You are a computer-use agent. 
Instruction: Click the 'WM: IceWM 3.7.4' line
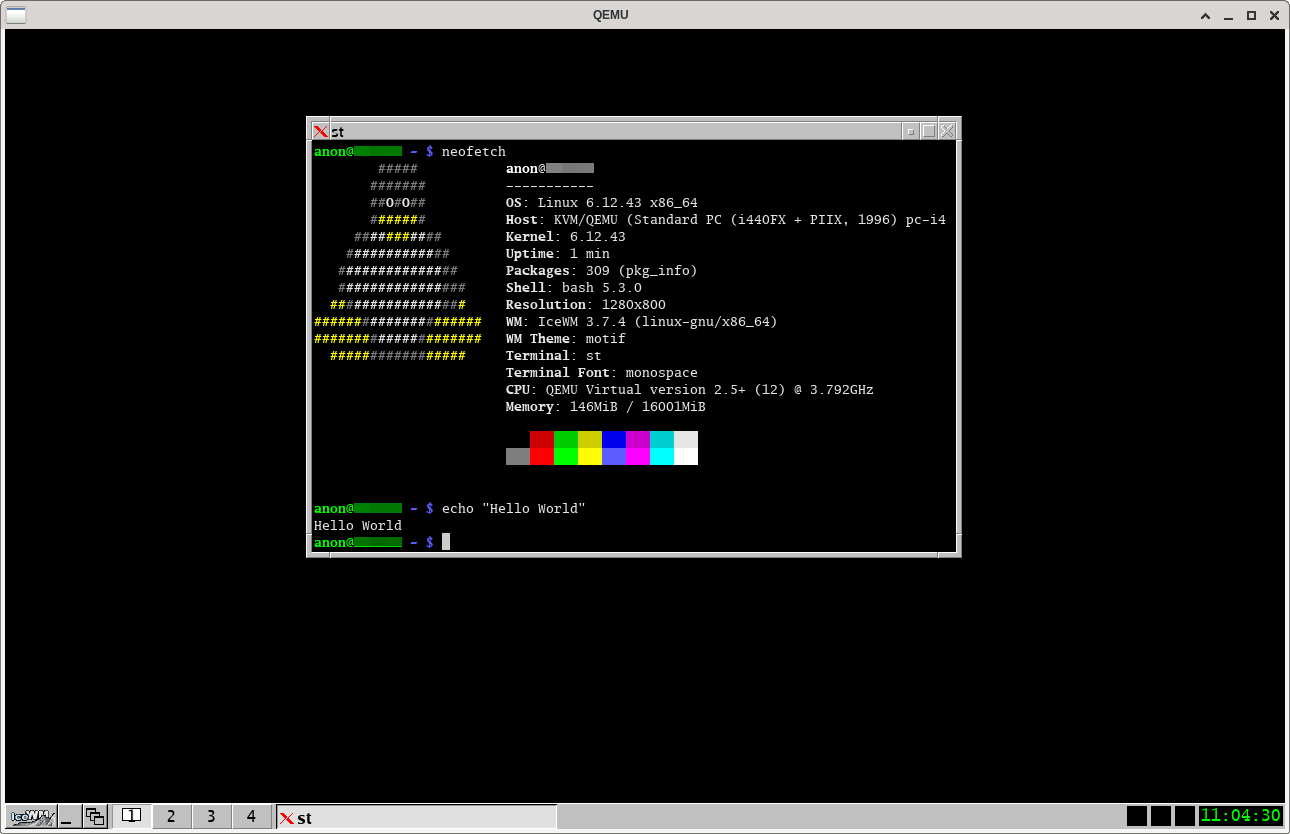(x=642, y=322)
